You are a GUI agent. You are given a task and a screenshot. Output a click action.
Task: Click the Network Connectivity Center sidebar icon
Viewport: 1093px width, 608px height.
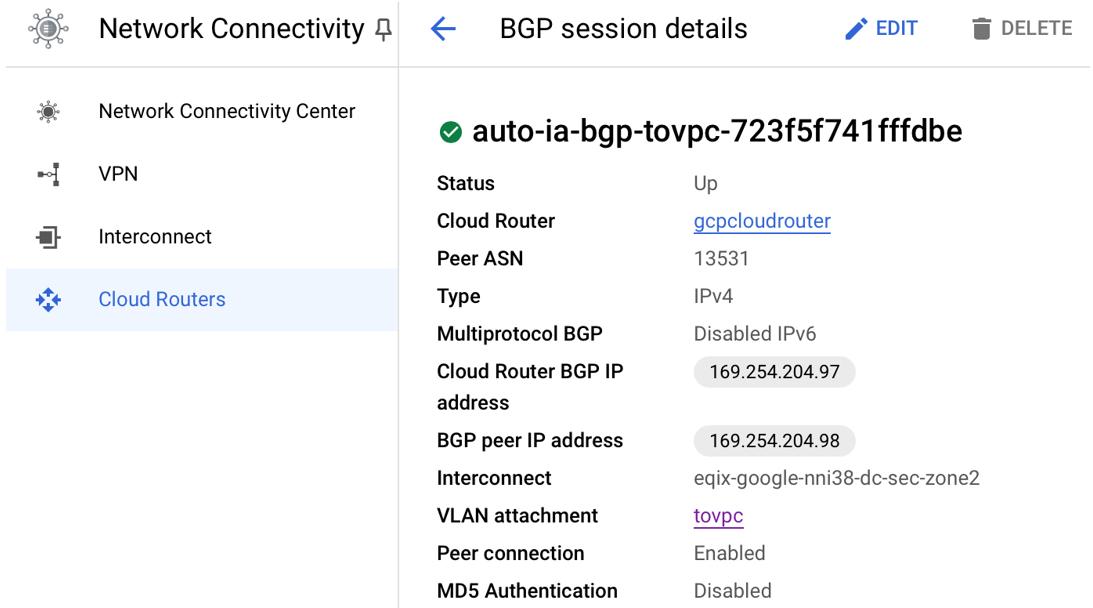click(48, 112)
